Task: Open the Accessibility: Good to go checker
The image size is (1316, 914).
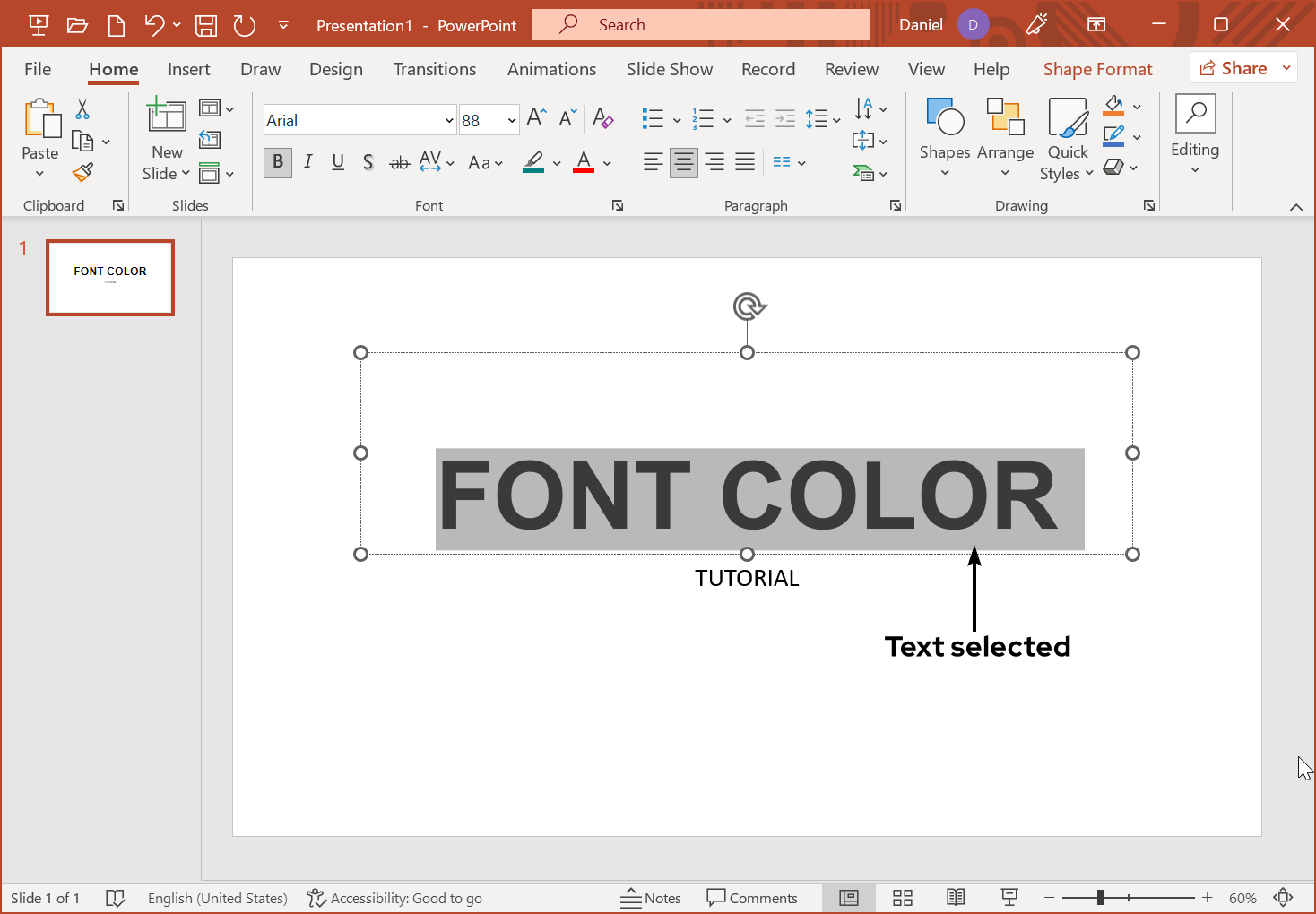Action: [x=394, y=897]
